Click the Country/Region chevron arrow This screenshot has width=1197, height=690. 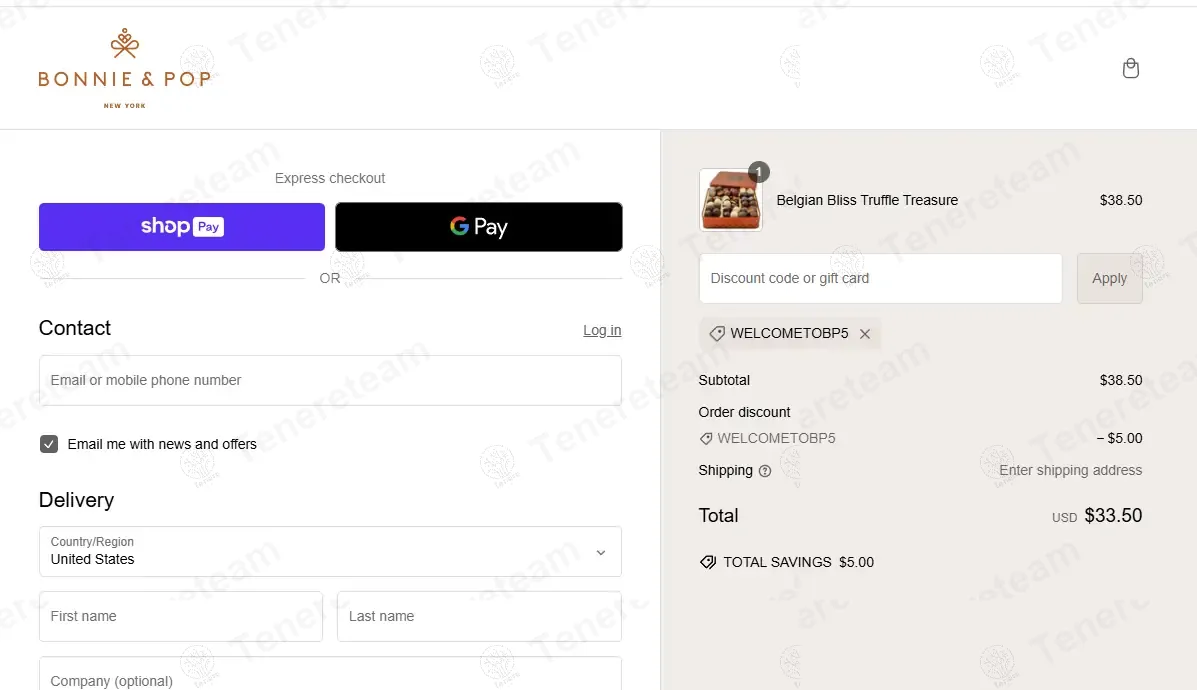[601, 553]
